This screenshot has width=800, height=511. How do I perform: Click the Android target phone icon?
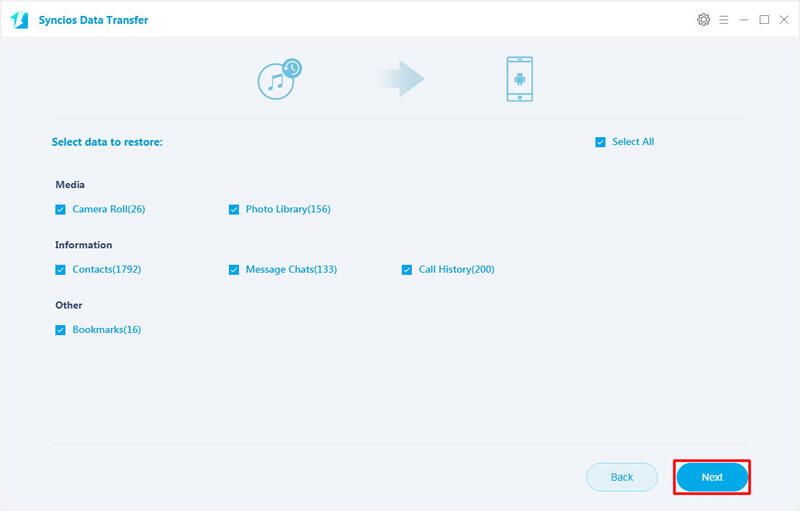coord(519,79)
